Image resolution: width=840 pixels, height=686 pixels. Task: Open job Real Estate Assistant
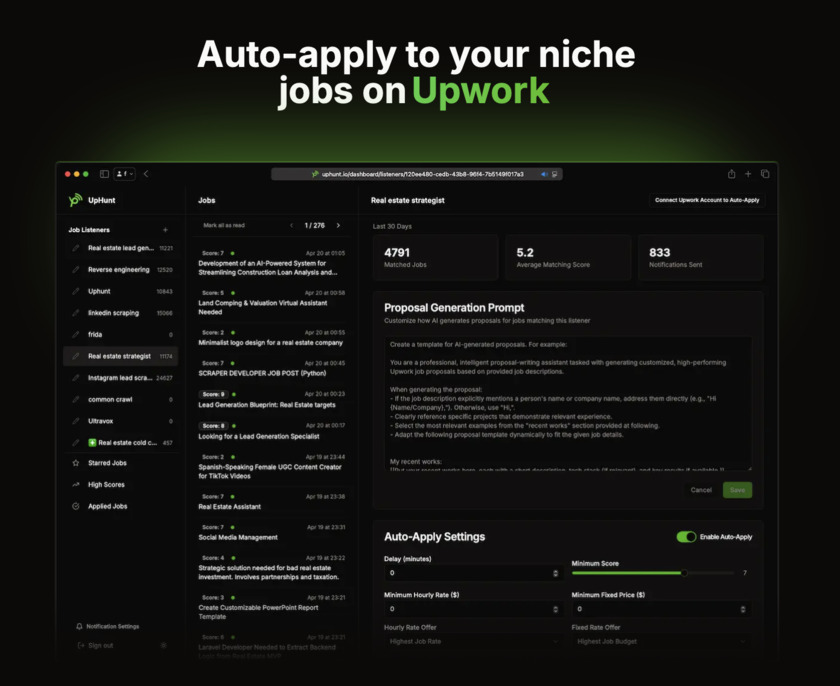(272, 502)
